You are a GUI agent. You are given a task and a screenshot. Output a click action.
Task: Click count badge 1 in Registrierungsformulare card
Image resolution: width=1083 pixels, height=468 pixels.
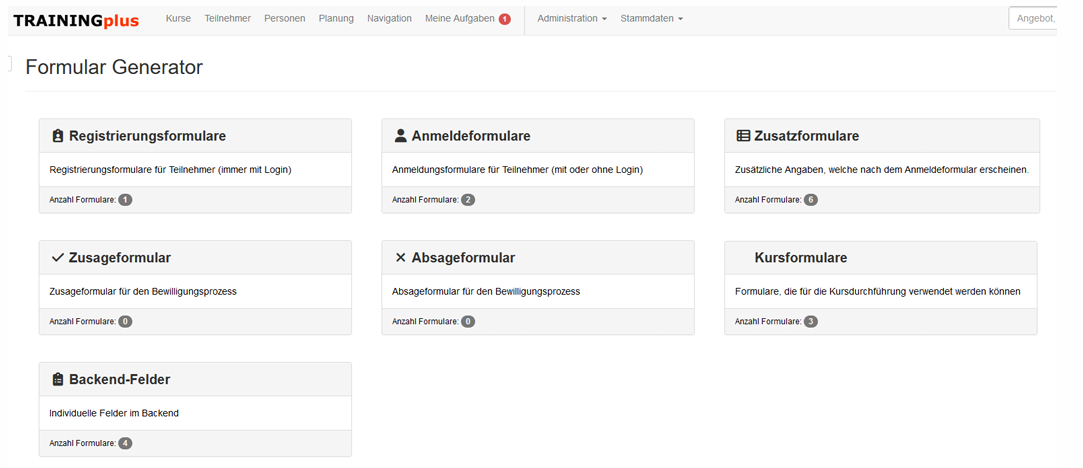click(125, 199)
